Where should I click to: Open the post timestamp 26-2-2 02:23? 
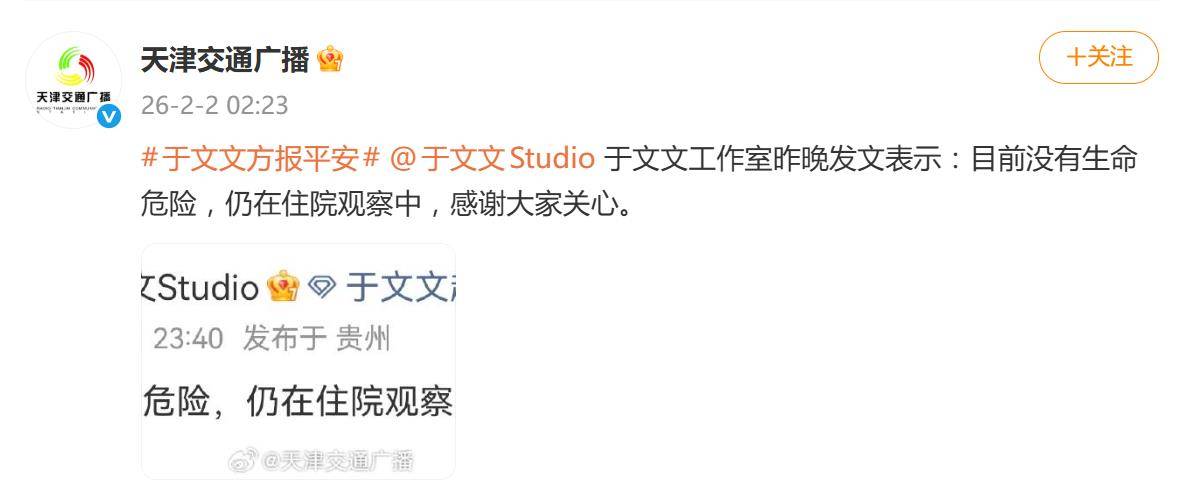click(x=214, y=105)
